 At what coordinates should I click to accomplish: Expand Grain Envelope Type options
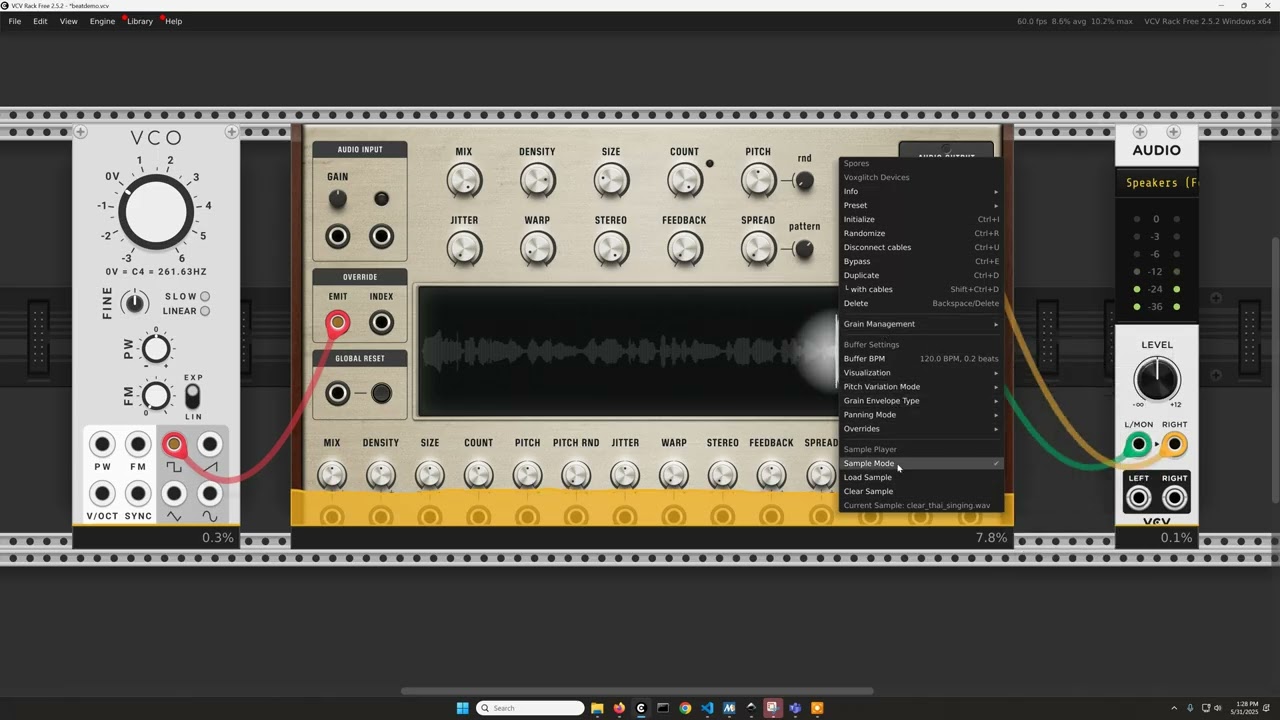click(x=920, y=401)
